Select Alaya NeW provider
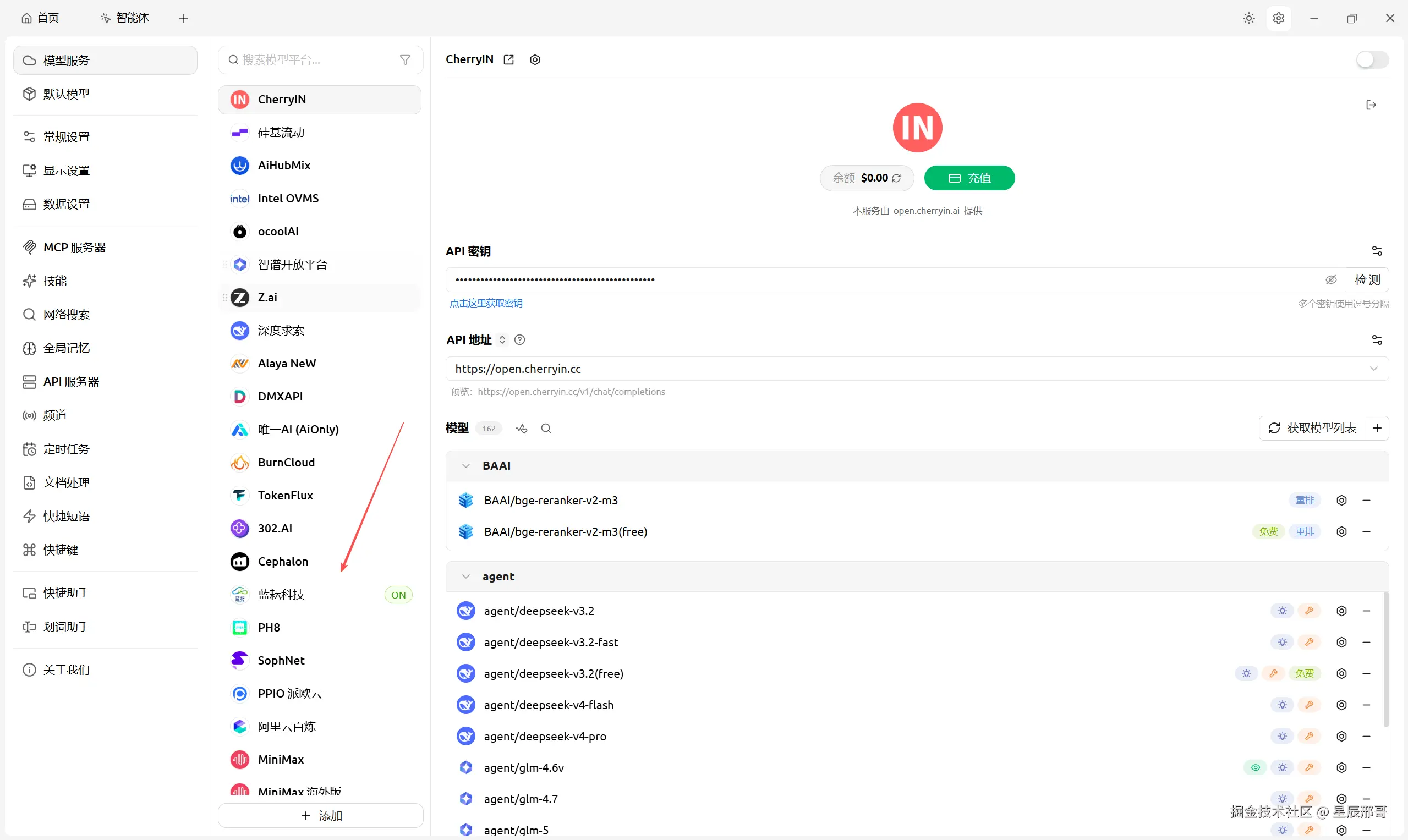Image resolution: width=1408 pixels, height=840 pixels. pyautogui.click(x=320, y=364)
